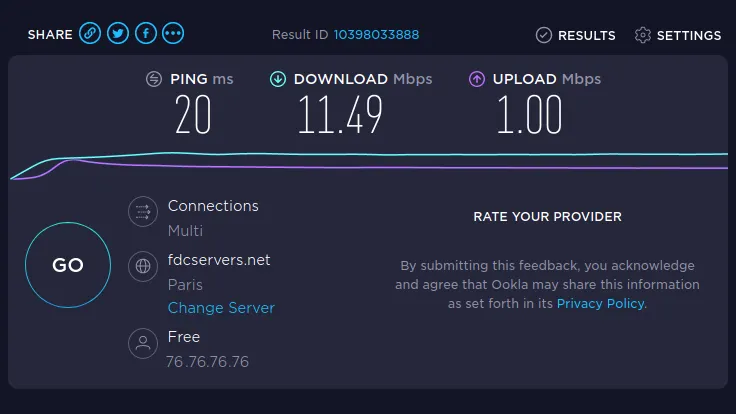Click the speed graph line
Image resolution: width=736 pixels, height=414 pixels.
368,161
